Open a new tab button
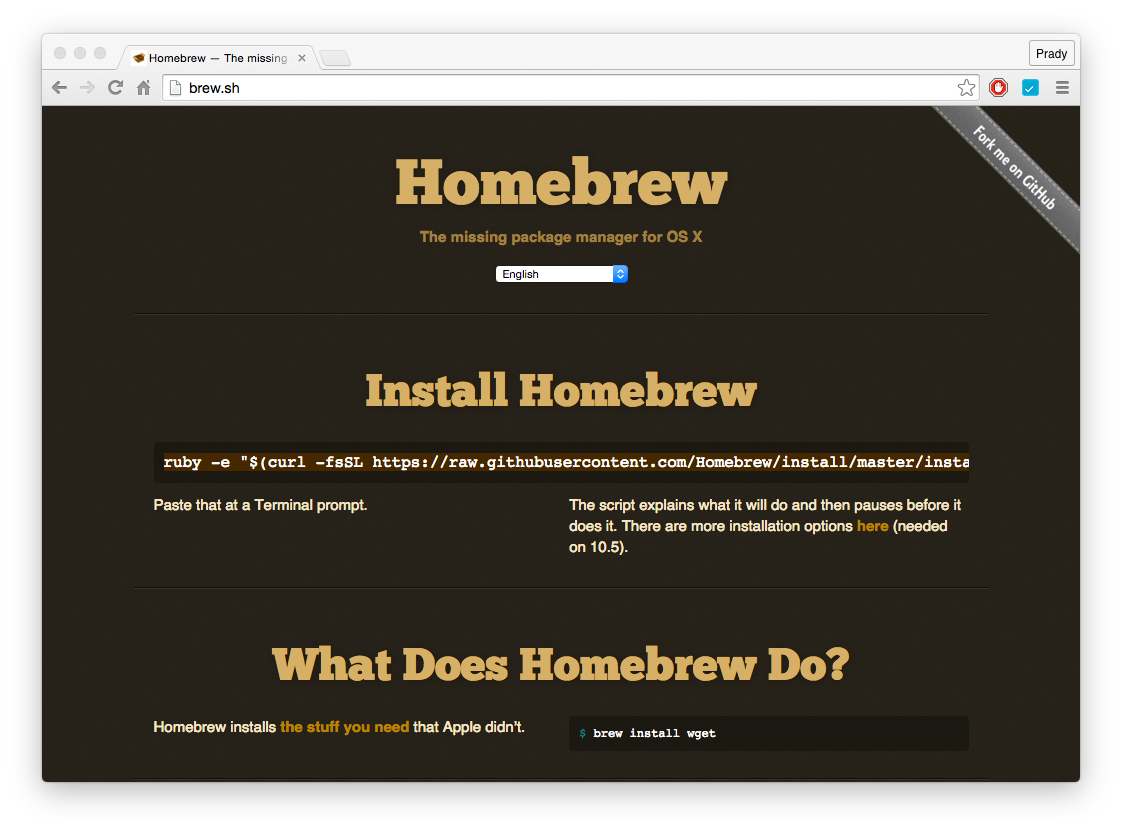Image resolution: width=1122 pixels, height=832 pixels. pos(335,58)
